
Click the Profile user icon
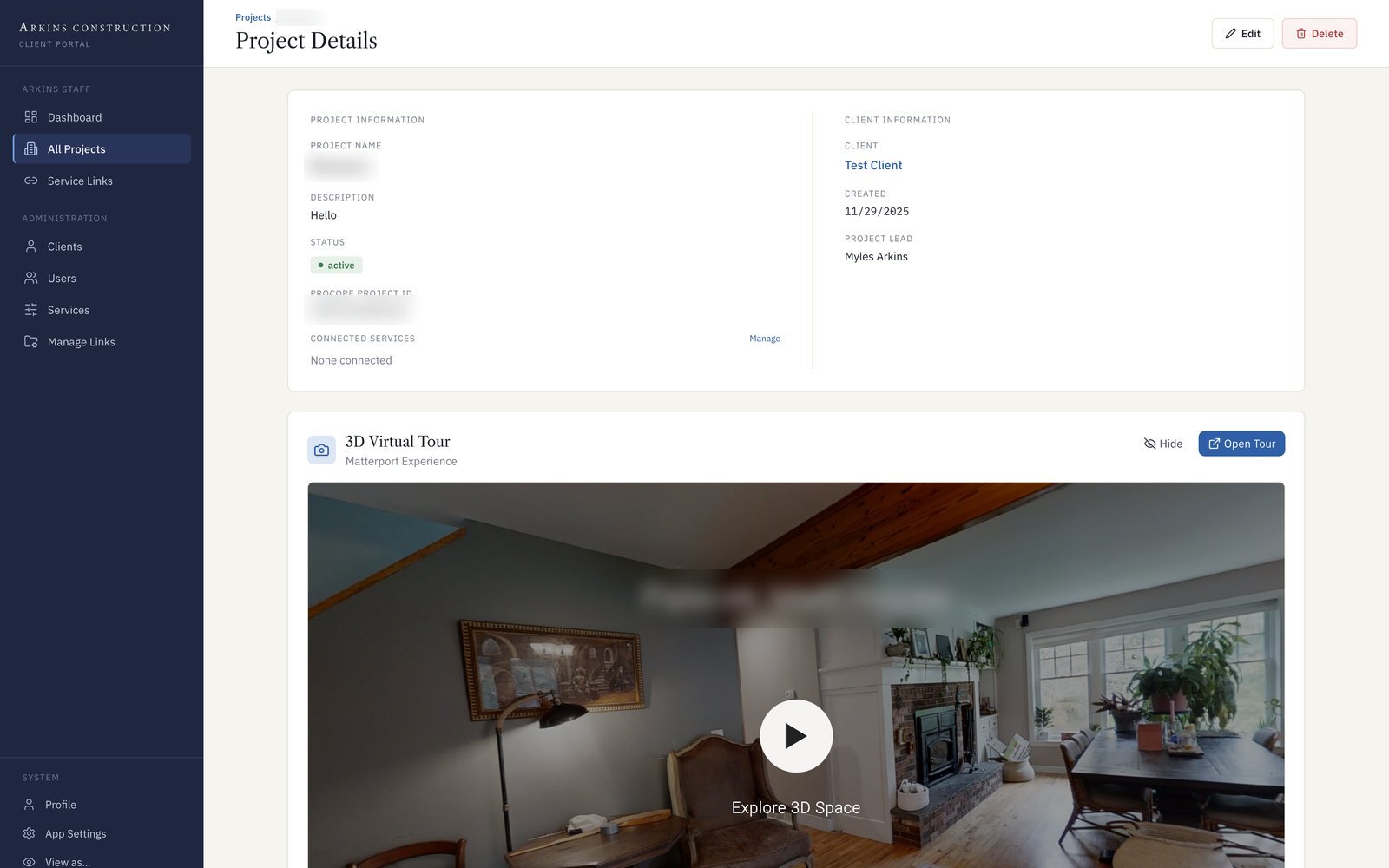tap(29, 805)
